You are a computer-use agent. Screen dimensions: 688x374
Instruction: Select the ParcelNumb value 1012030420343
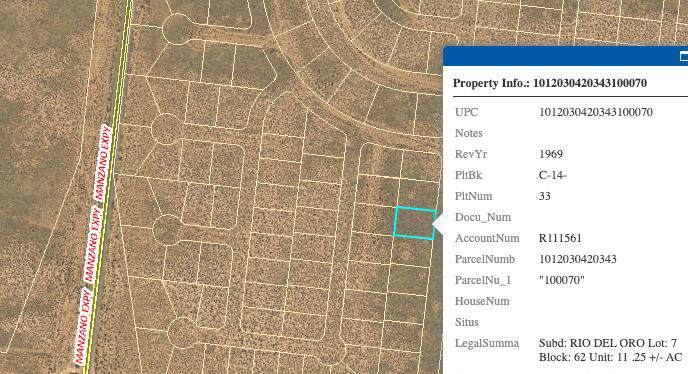(577, 259)
